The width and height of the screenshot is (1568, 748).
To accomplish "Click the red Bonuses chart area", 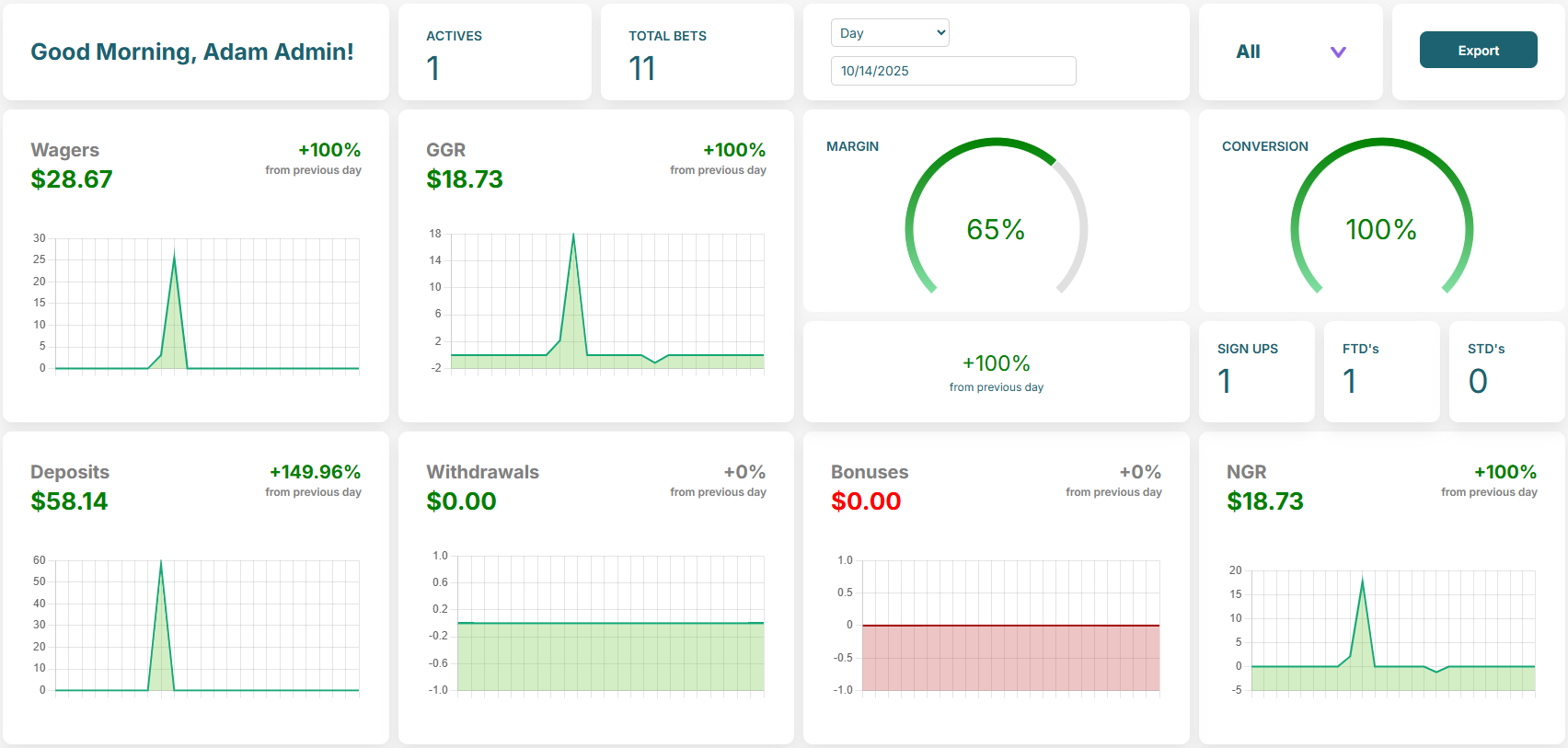I will point(1010,658).
